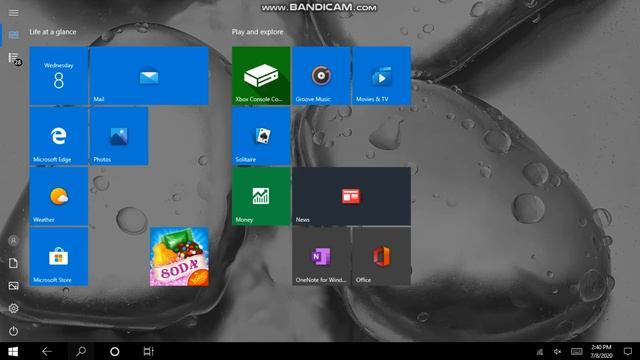This screenshot has width=640, height=360.
Task: Open the Calendar tile showing Wednesday 8
Action: [59, 76]
